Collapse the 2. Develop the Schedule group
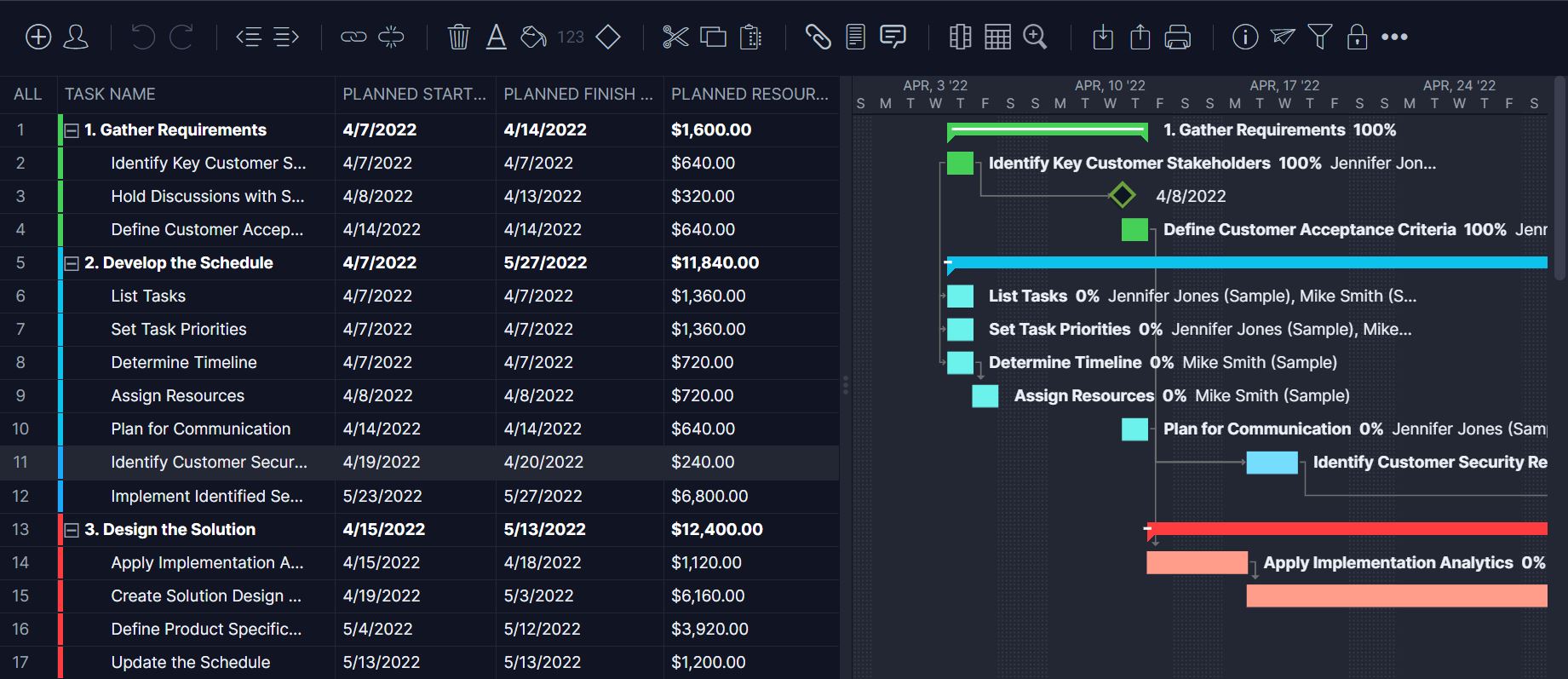The image size is (1568, 679). pyautogui.click(x=72, y=263)
